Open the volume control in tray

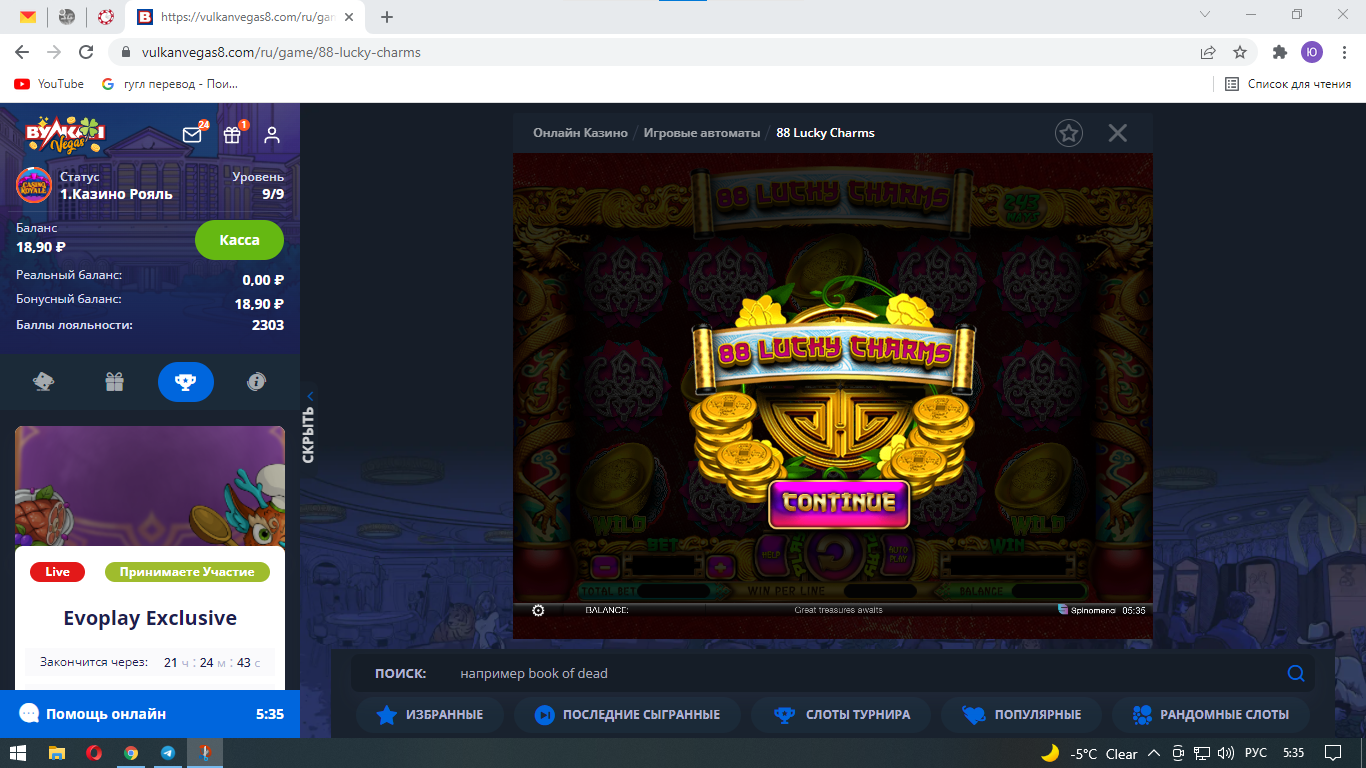(1225, 753)
